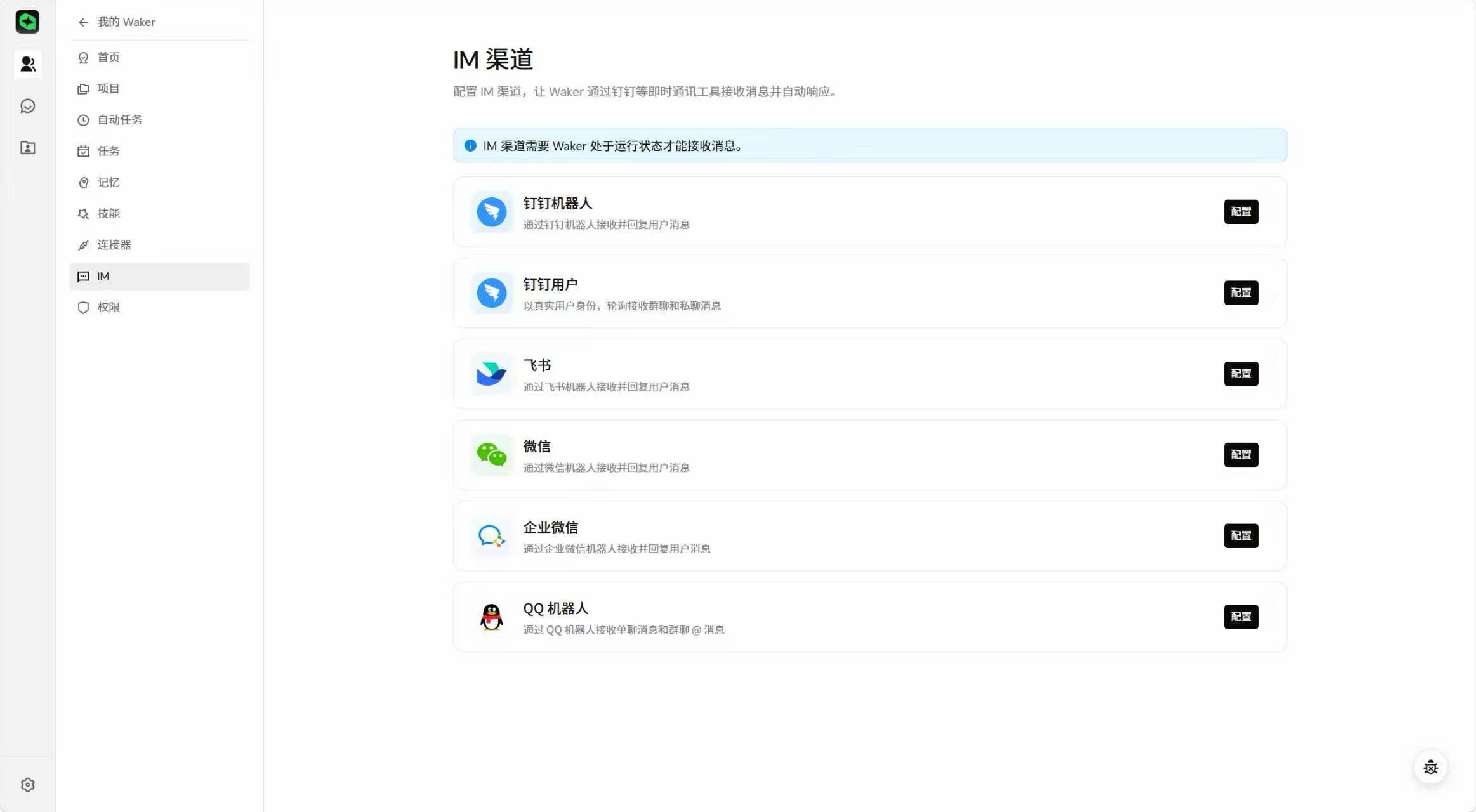Configure QQ 机器人 with 配置 button

[x=1241, y=617]
